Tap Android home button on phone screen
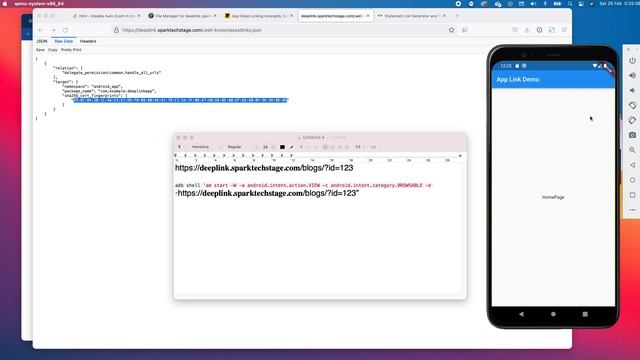The image size is (640, 360). pos(553,314)
